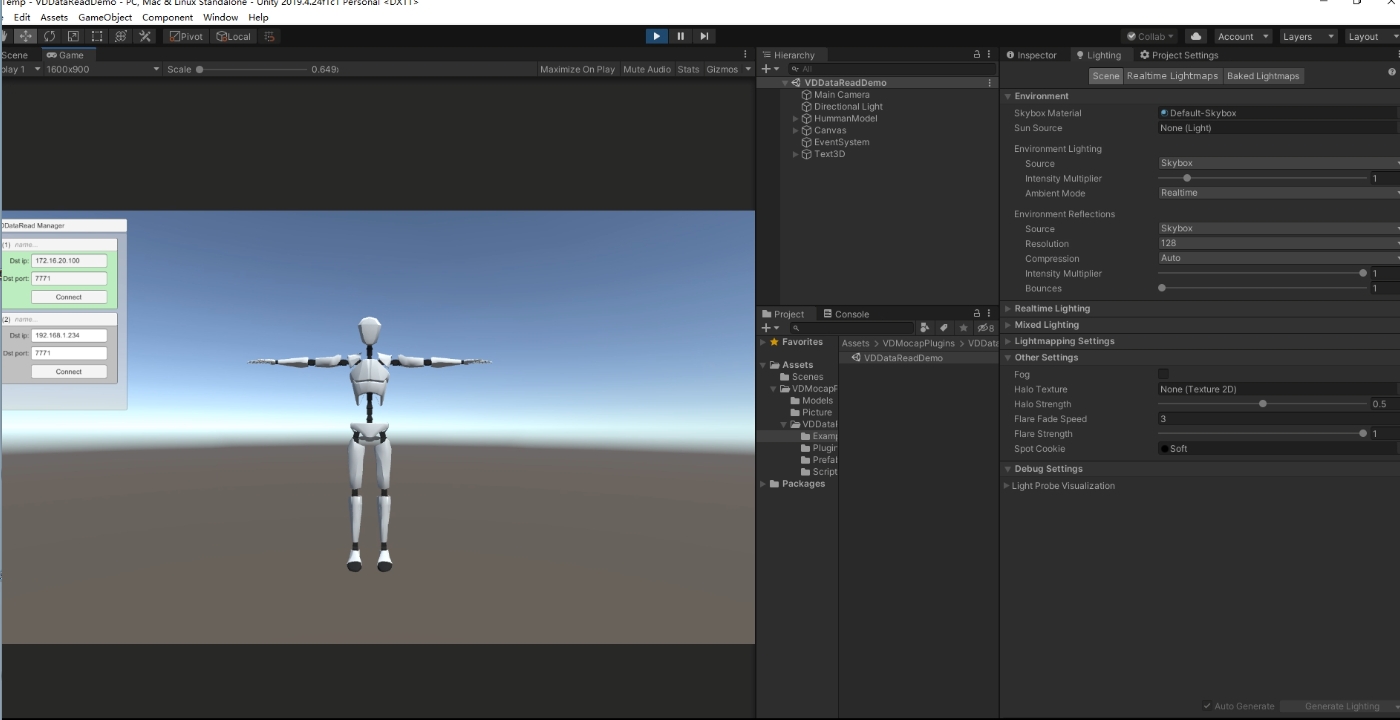
Task: Open the 1600x900 resolution dropdown
Action: pyautogui.click(x=102, y=69)
